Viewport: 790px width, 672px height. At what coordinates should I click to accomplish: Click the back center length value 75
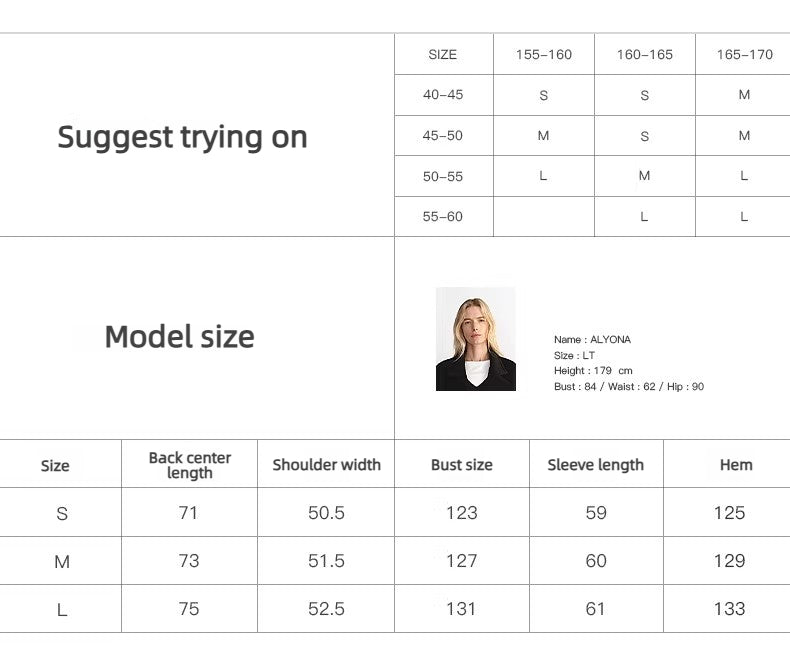pos(189,609)
